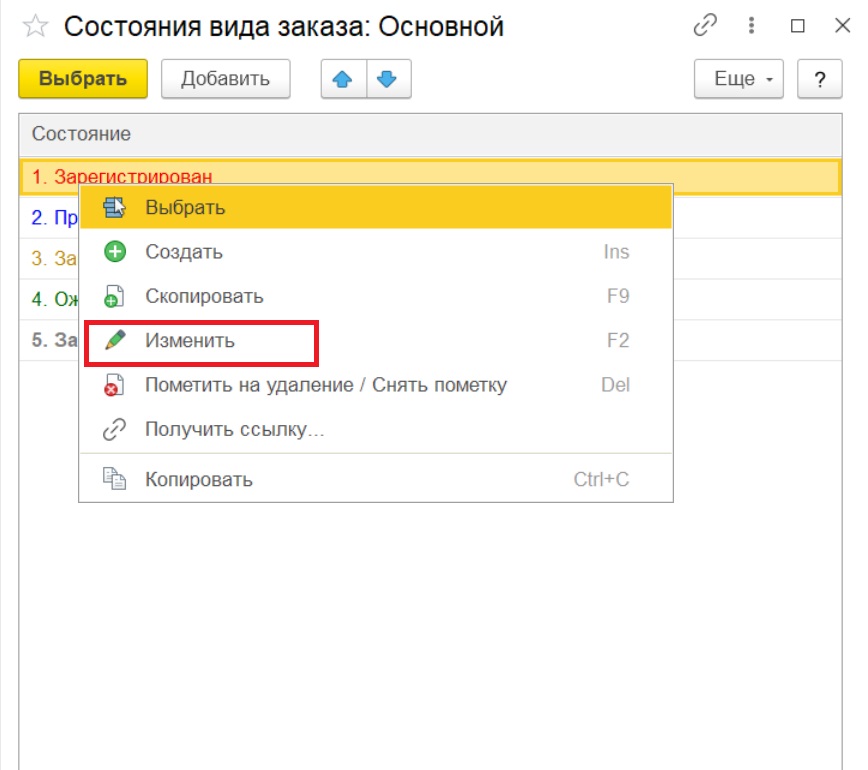This screenshot has height=770, width=868.
Task: Click the green plus Создать icon
Action: 115,252
